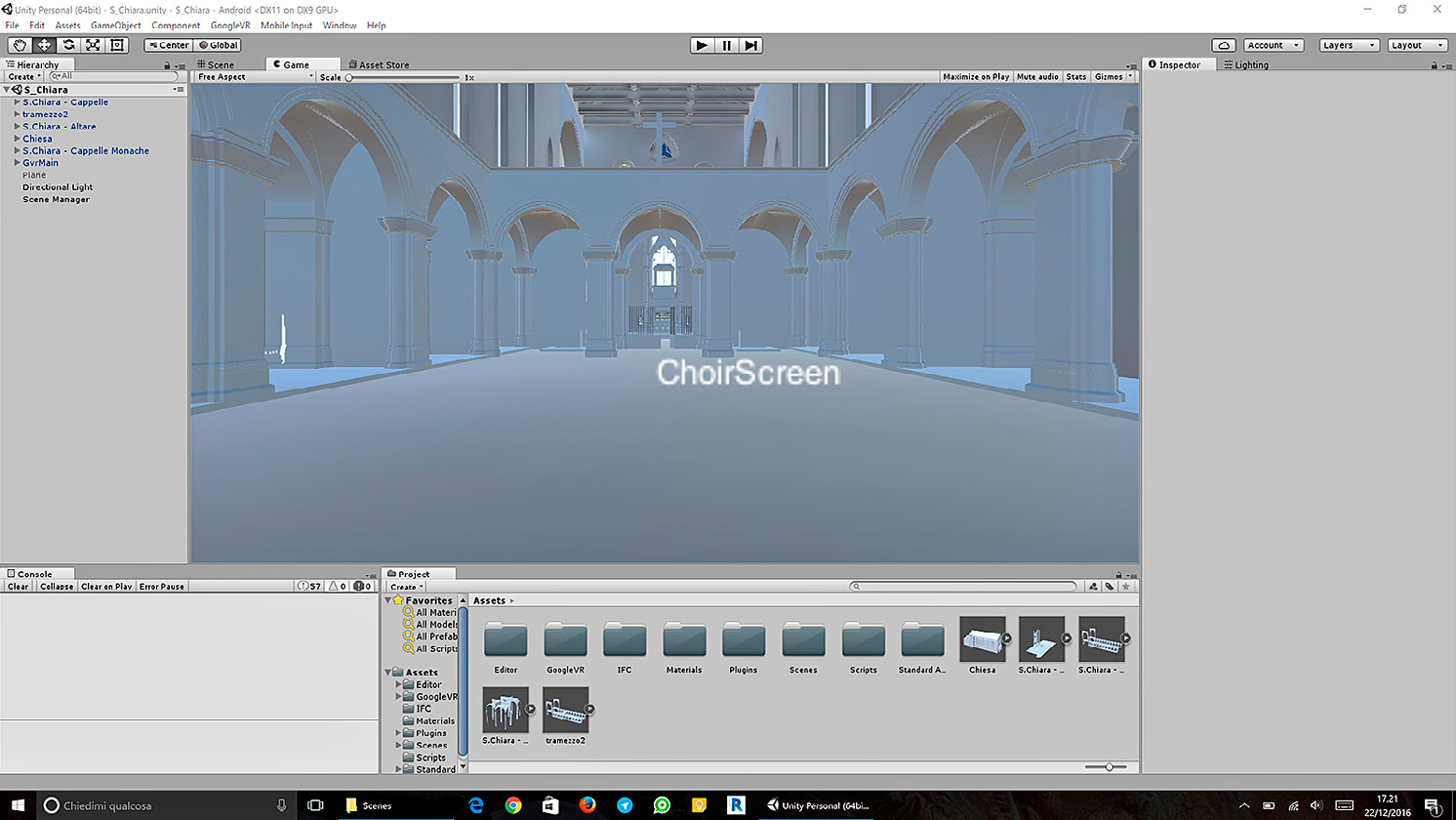Adjust the Project icon size slider
Image resolution: width=1456 pixels, height=820 pixels.
pyautogui.click(x=1106, y=767)
